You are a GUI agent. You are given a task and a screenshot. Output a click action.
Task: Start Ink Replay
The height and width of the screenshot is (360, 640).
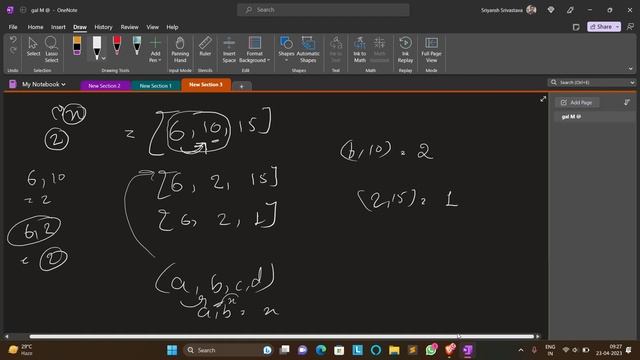pos(405,49)
